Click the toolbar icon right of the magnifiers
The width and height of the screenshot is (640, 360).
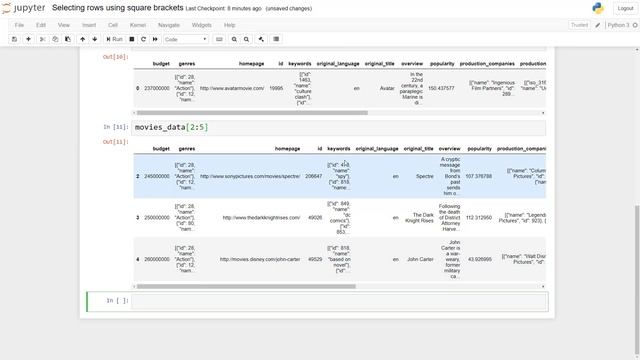pos(261,39)
